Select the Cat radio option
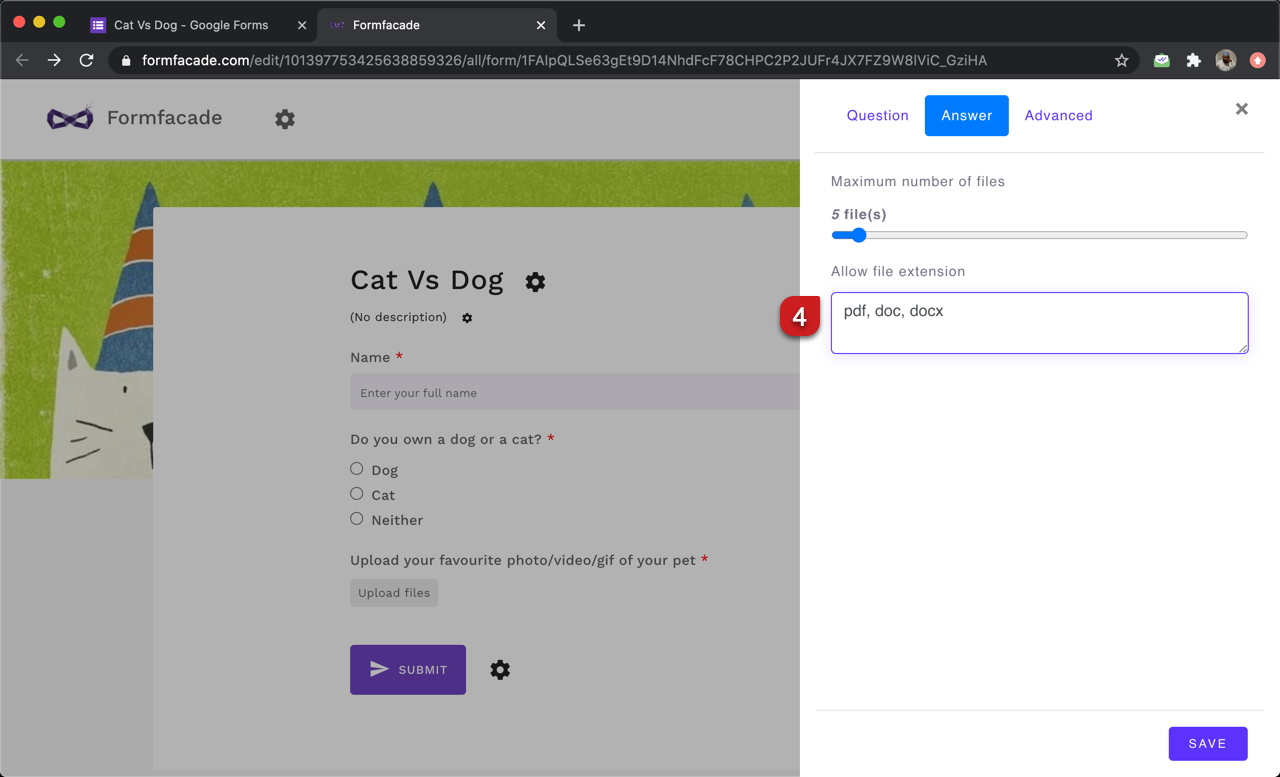Image resolution: width=1280 pixels, height=777 pixels. point(356,493)
